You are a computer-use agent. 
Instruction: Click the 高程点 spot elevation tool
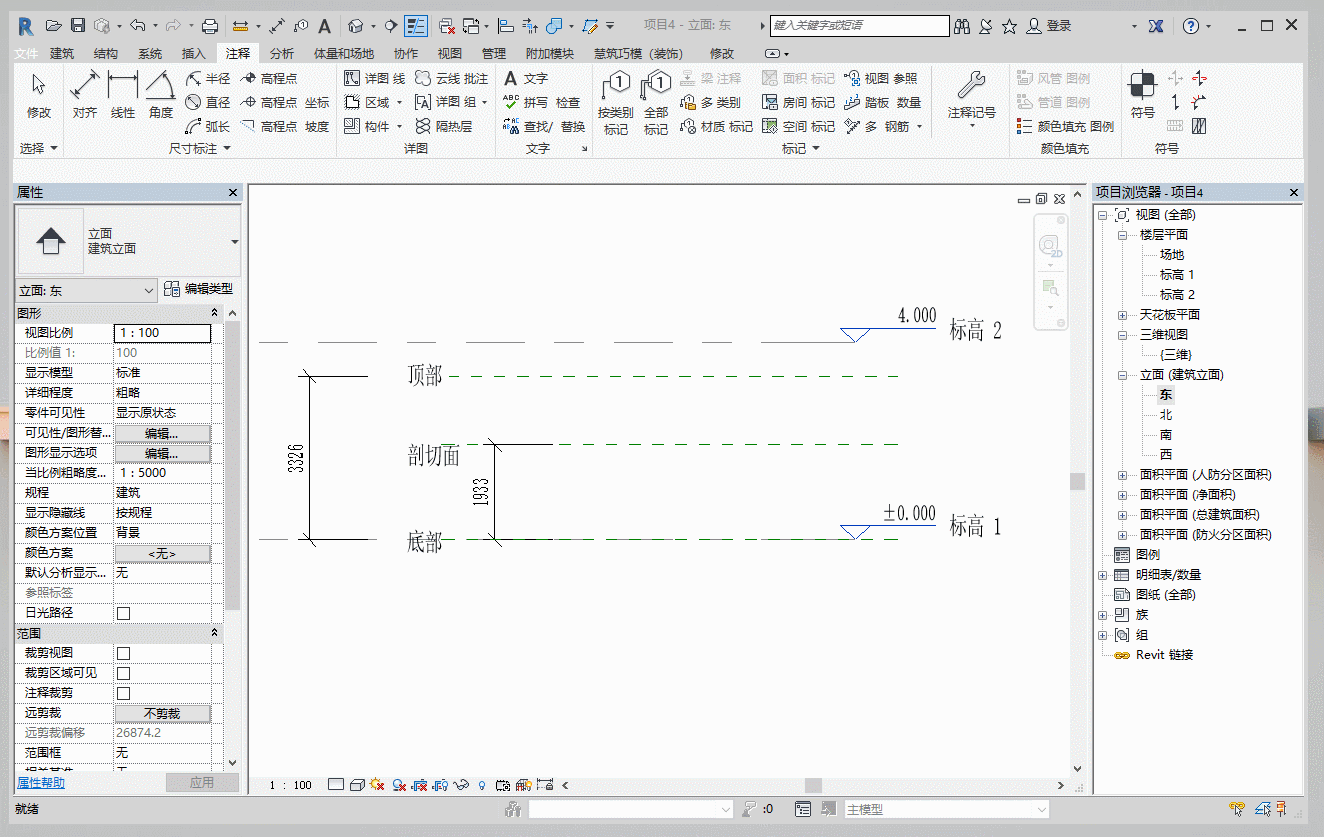(269, 78)
